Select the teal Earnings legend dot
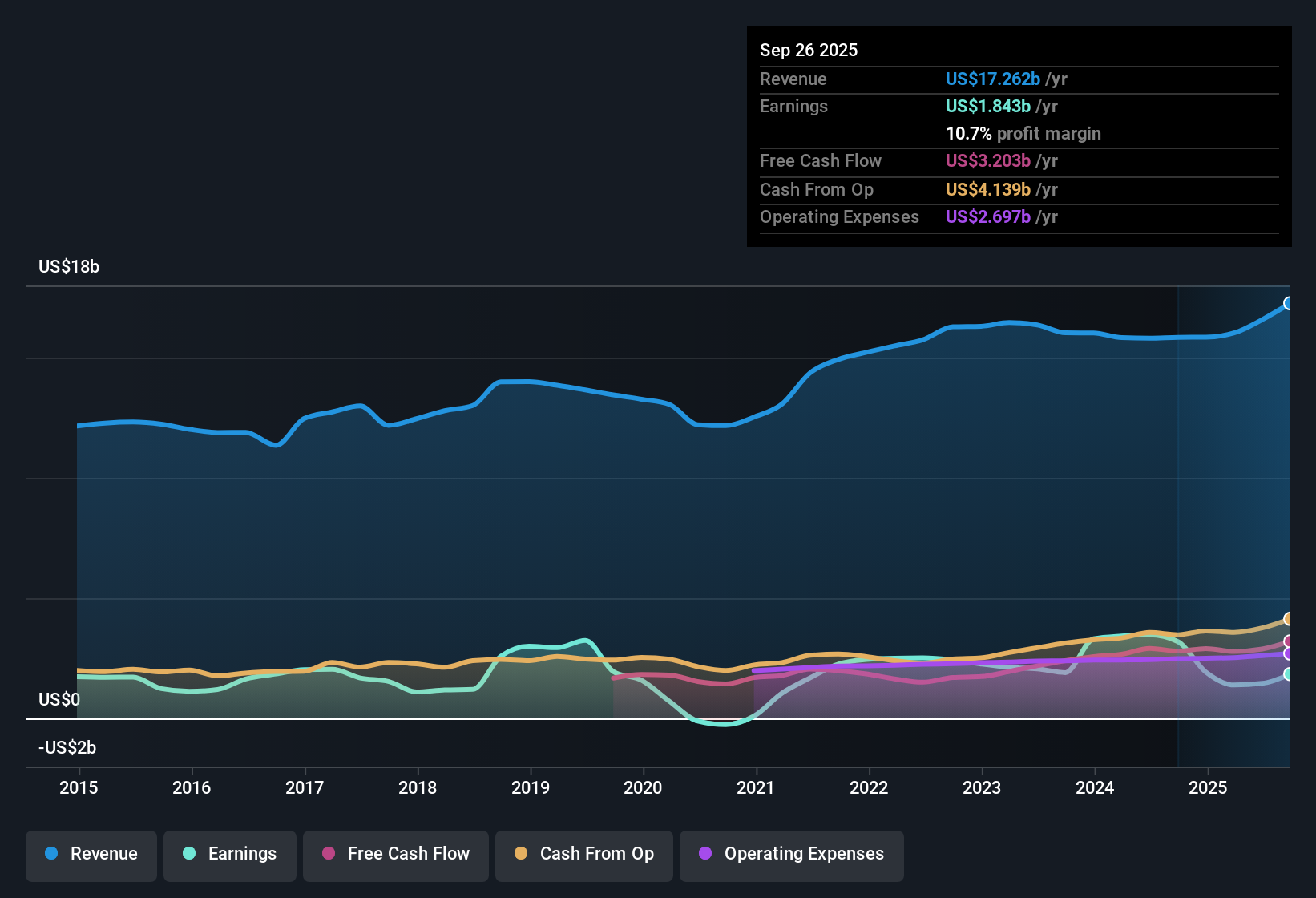Screen dimensions: 1316x898 point(189,854)
